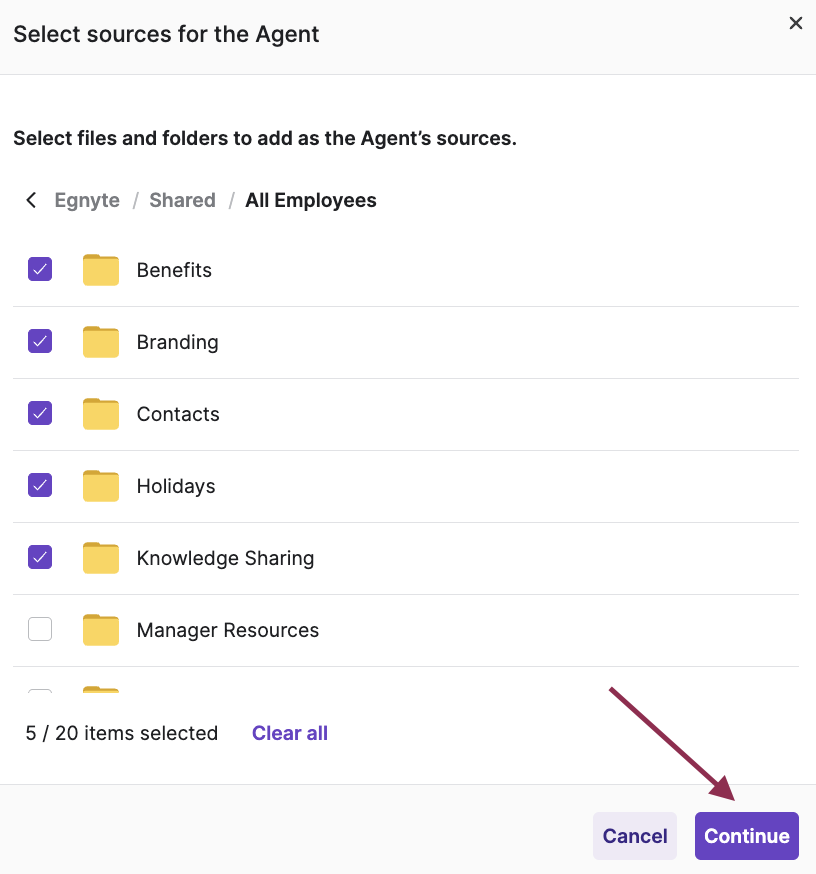
Task: Click the Branding folder icon
Action: click(x=100, y=342)
